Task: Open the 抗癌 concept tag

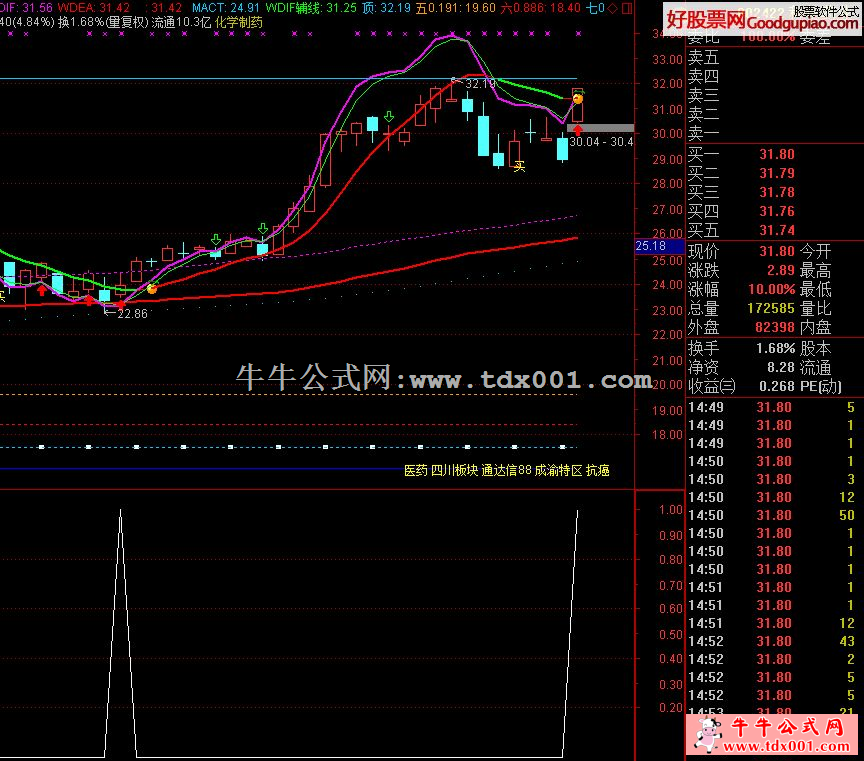Action: (597, 470)
